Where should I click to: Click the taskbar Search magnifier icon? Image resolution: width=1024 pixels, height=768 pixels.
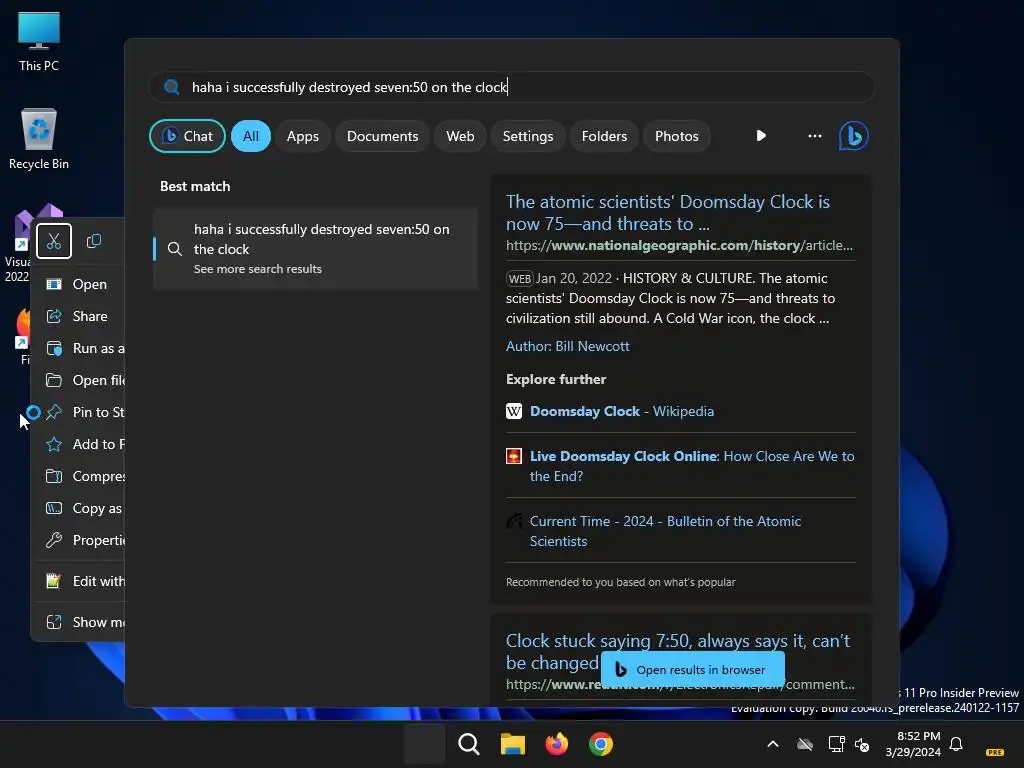[x=468, y=744]
